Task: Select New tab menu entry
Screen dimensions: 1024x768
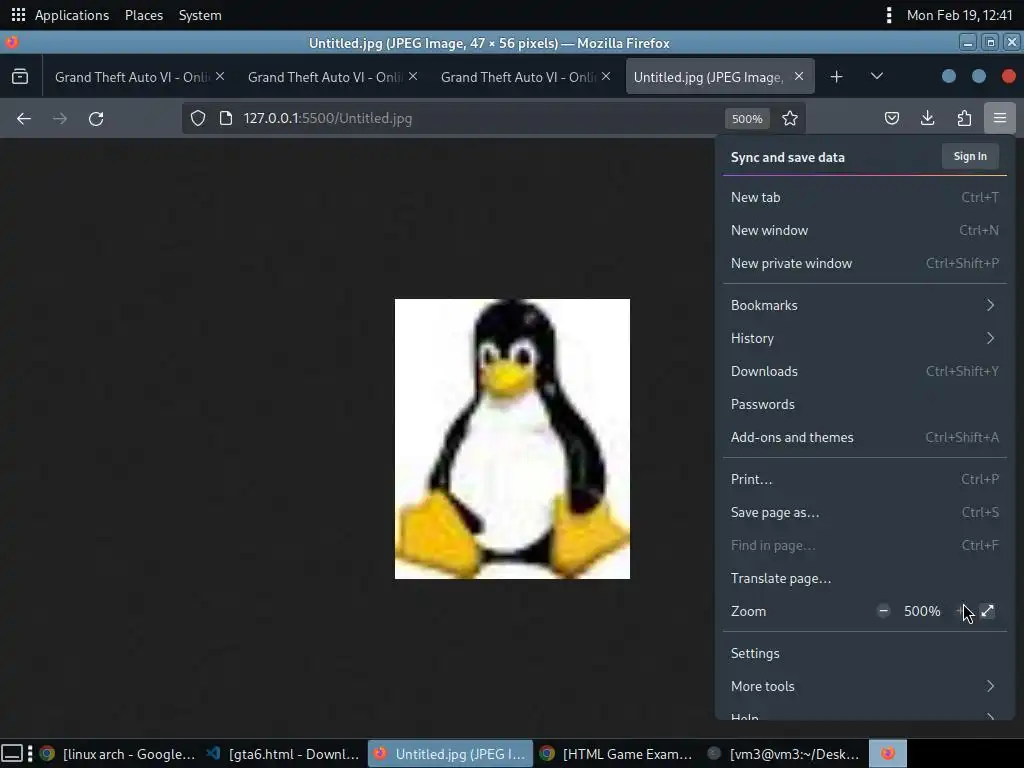Action: pyautogui.click(x=865, y=197)
